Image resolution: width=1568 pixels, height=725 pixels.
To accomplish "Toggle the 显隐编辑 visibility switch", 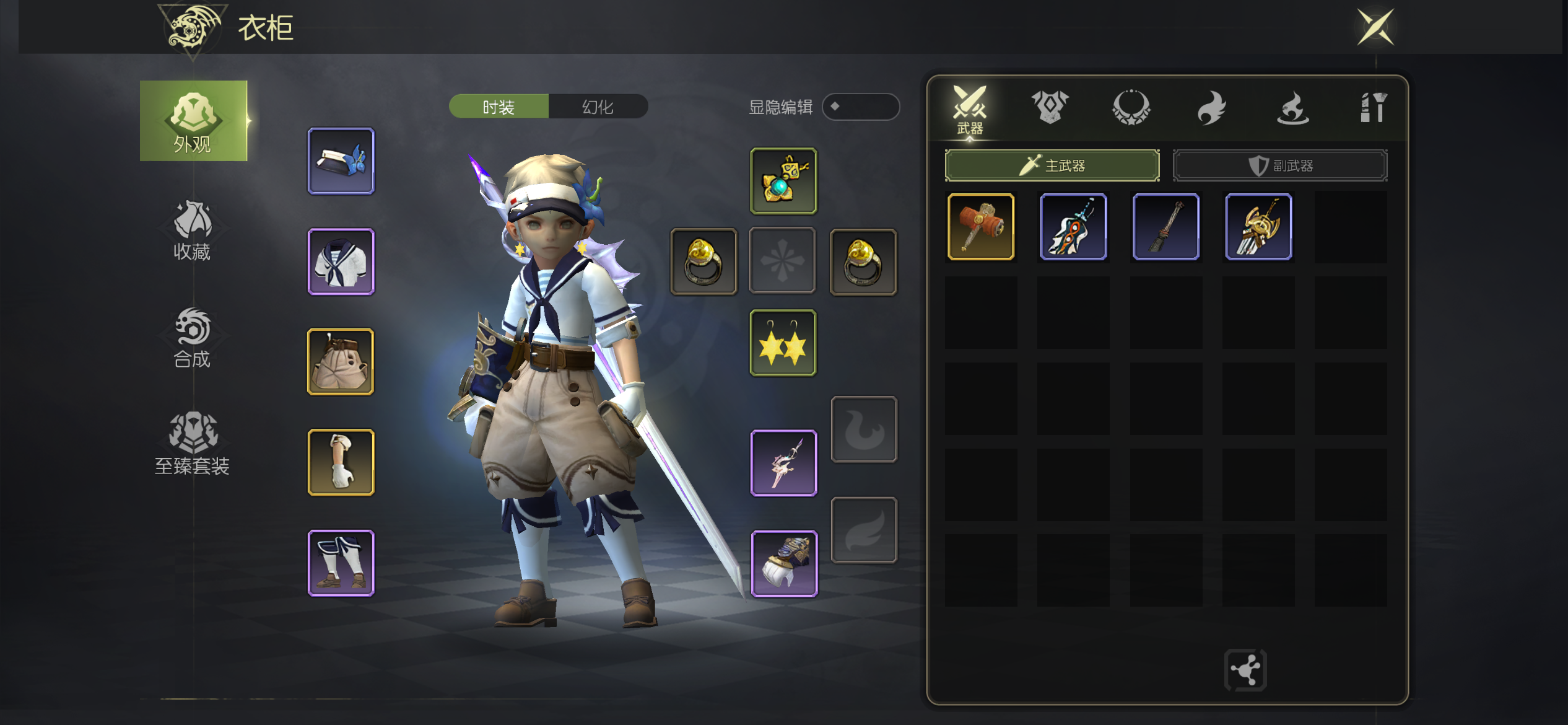I will click(860, 107).
